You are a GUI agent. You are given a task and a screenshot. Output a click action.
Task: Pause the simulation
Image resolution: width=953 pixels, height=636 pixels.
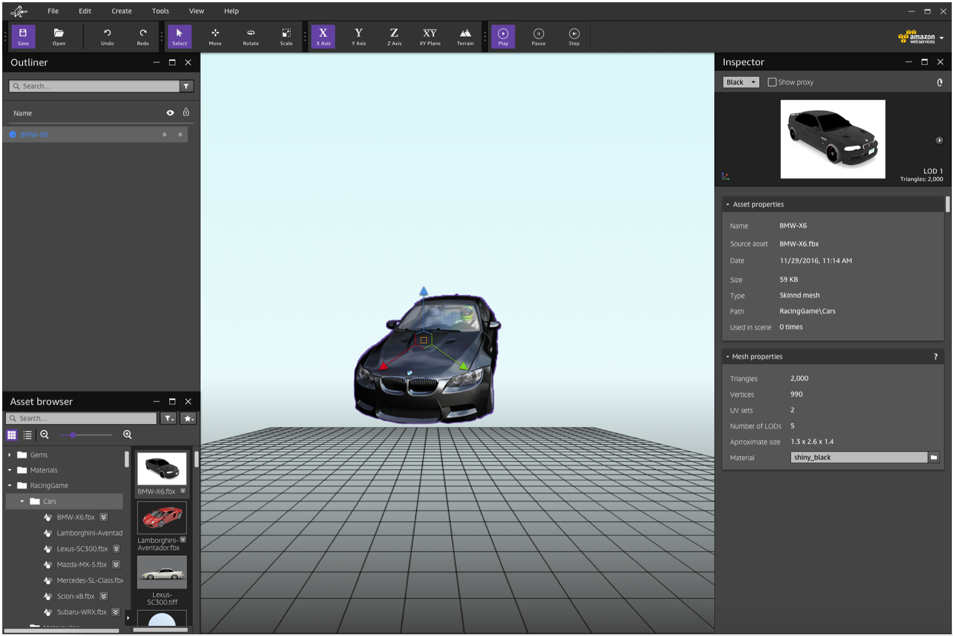538,36
